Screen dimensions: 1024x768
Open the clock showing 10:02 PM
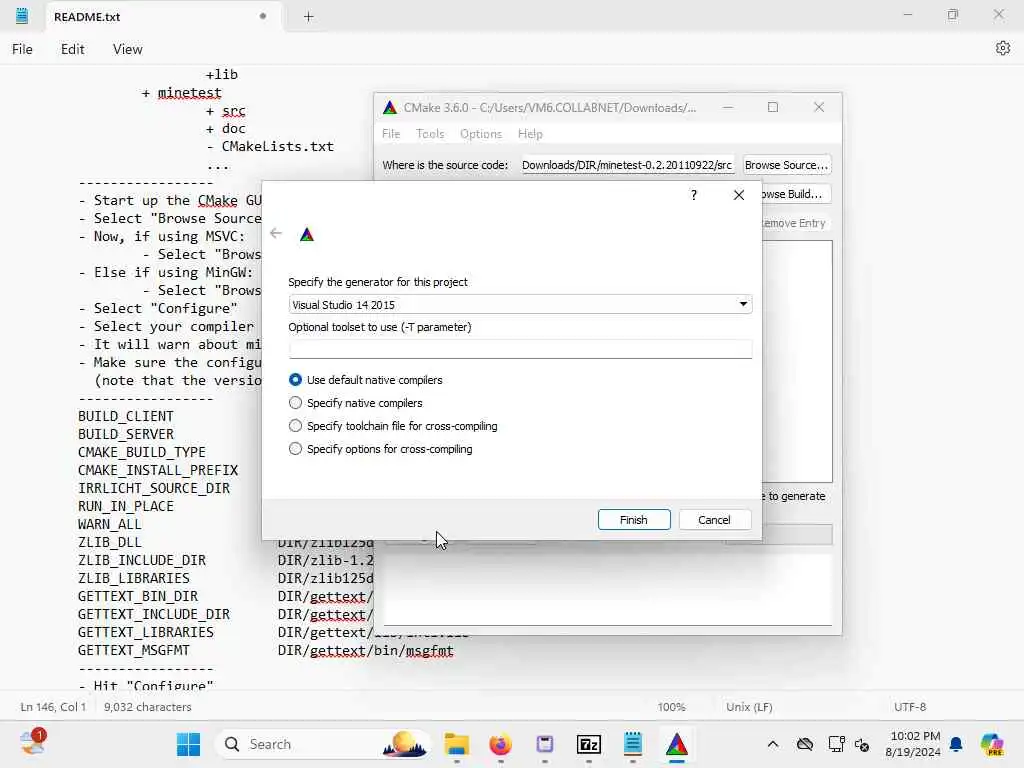point(914,744)
